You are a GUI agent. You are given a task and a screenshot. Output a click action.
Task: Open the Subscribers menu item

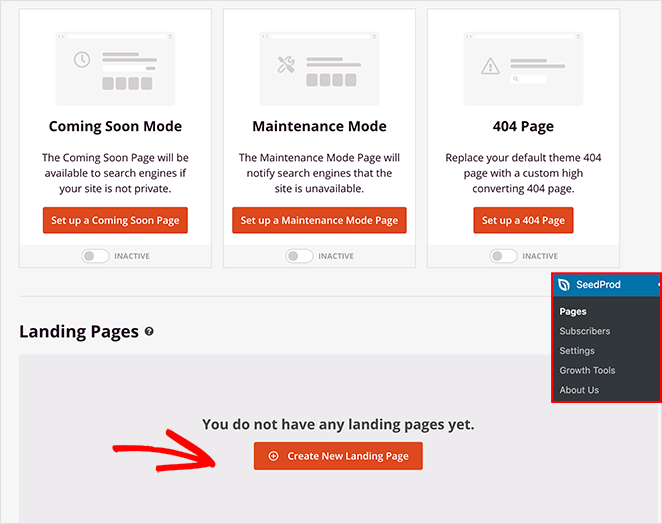click(584, 331)
